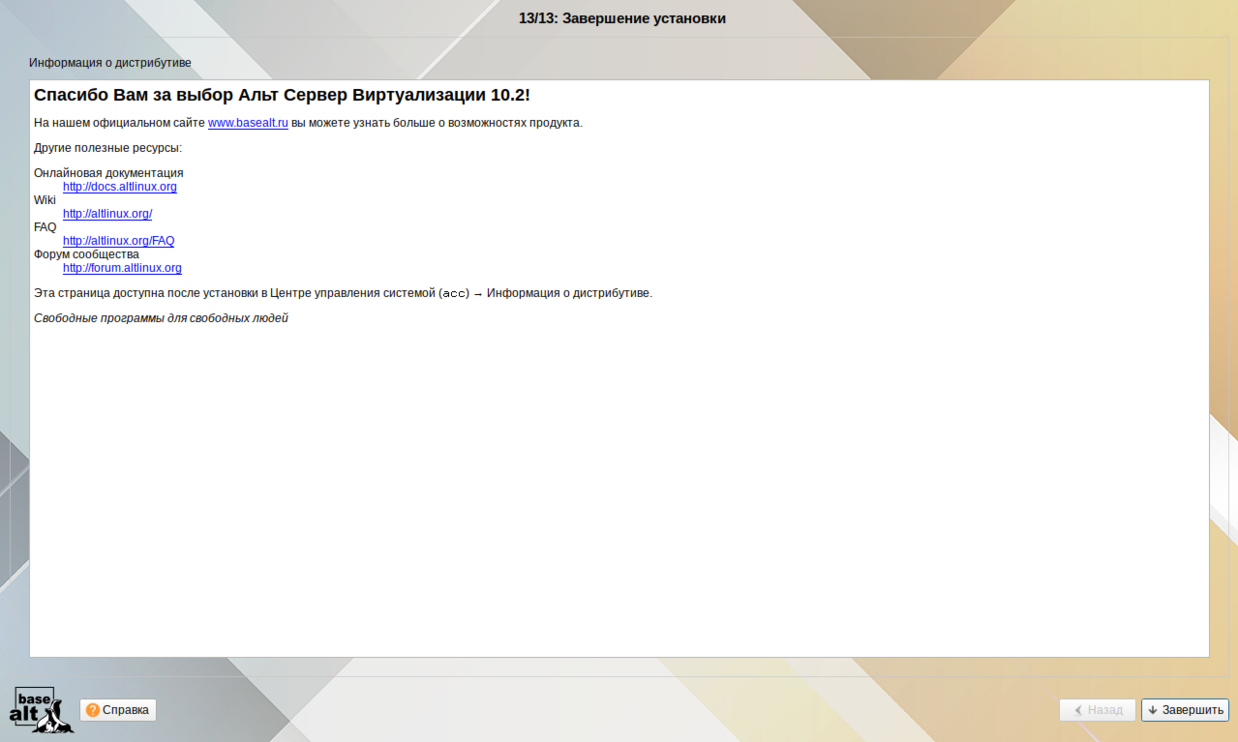Click the Информация о дистрибутиве label
Image resolution: width=1238 pixels, height=742 pixels.
pos(110,63)
